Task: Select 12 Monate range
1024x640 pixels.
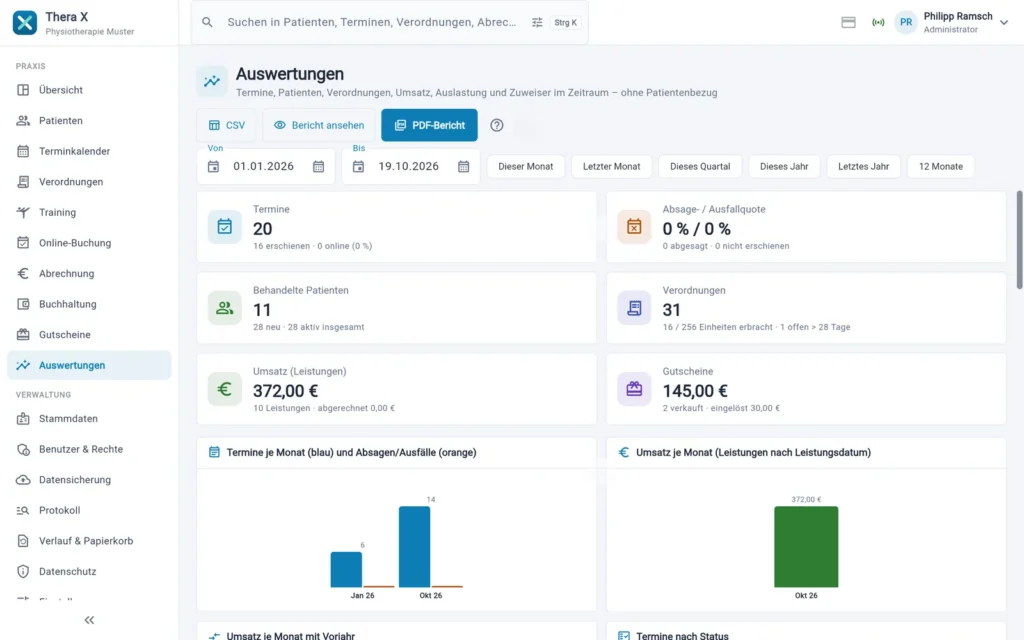Action: click(x=941, y=167)
